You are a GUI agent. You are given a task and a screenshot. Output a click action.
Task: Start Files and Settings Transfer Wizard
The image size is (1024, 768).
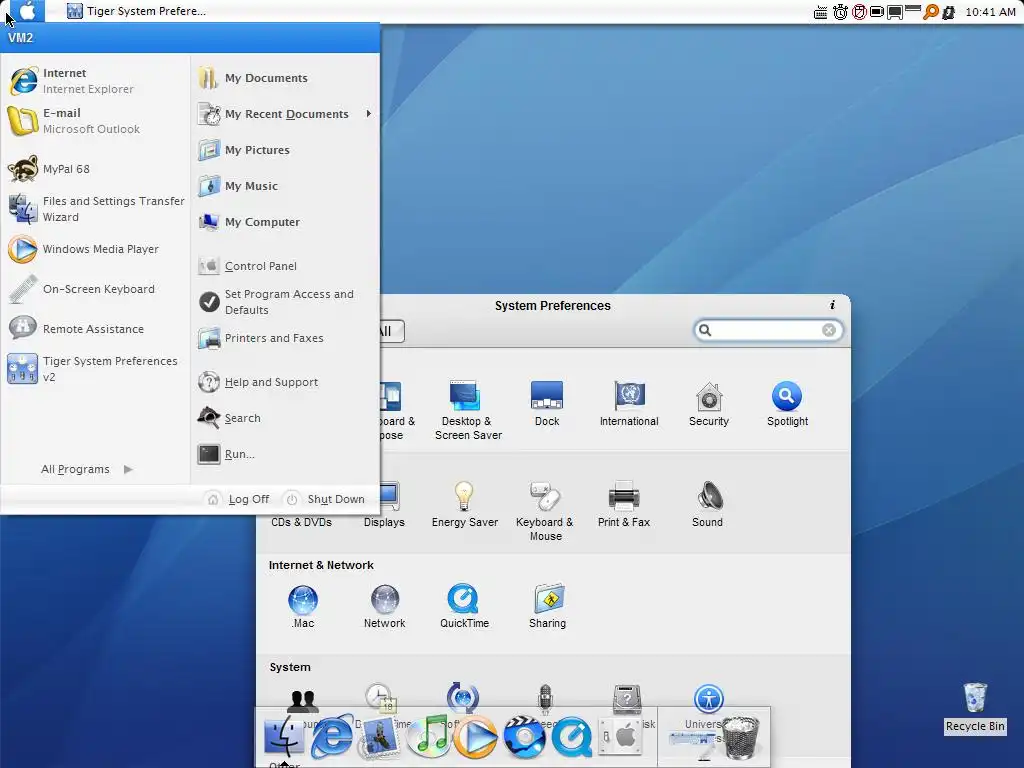click(97, 209)
